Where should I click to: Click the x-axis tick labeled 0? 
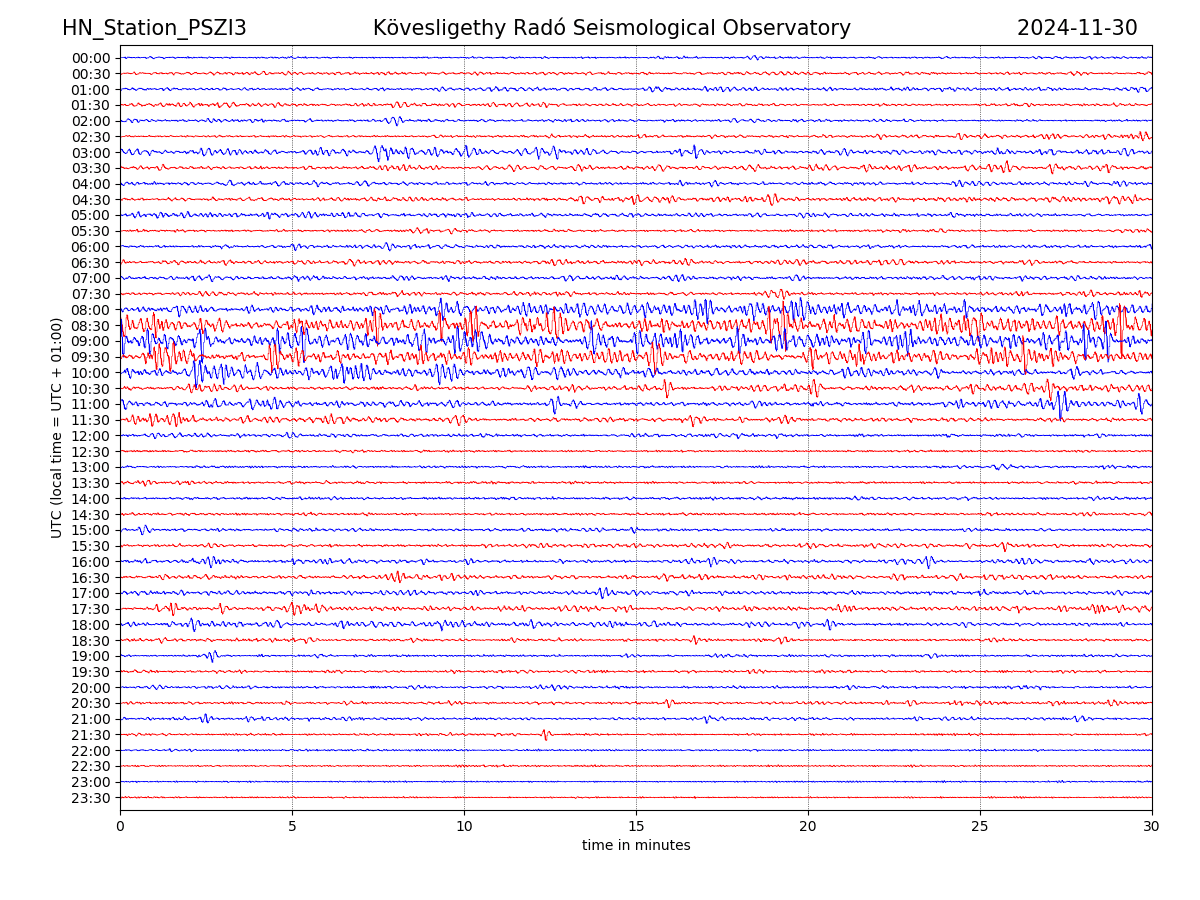tap(120, 827)
